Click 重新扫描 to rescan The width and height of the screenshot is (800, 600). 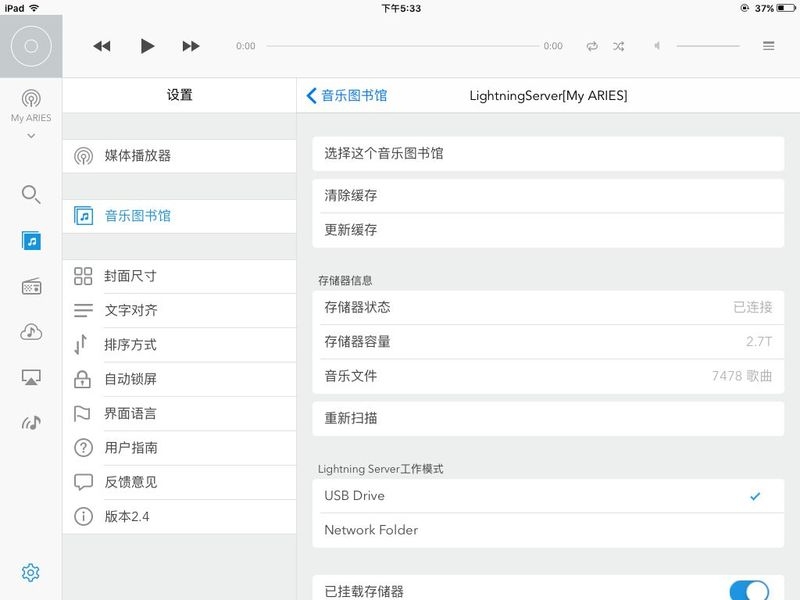548,418
